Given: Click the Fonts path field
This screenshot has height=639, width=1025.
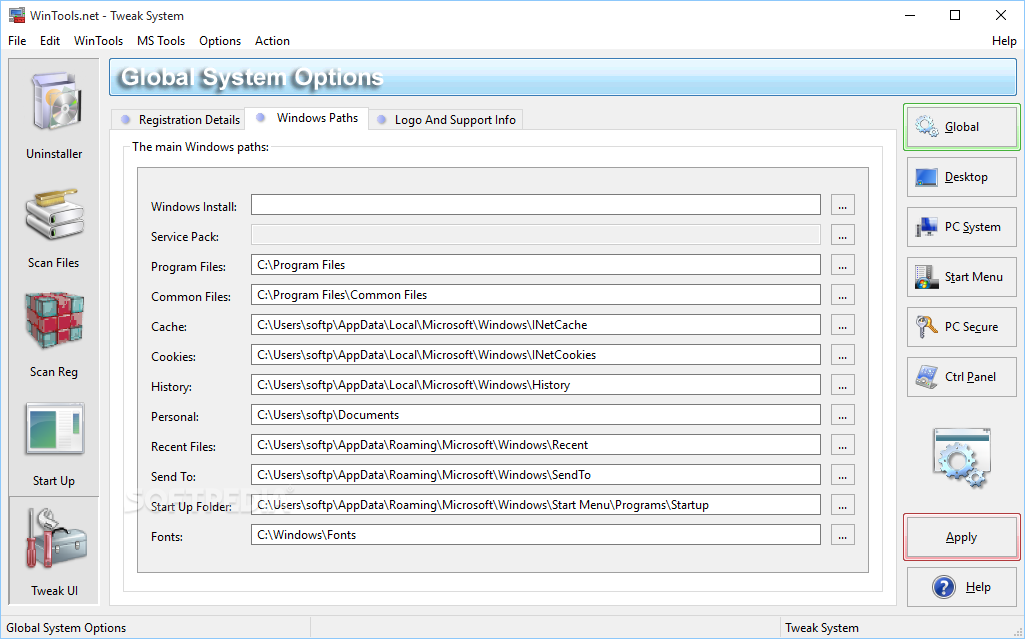Looking at the screenshot, I should (535, 535).
